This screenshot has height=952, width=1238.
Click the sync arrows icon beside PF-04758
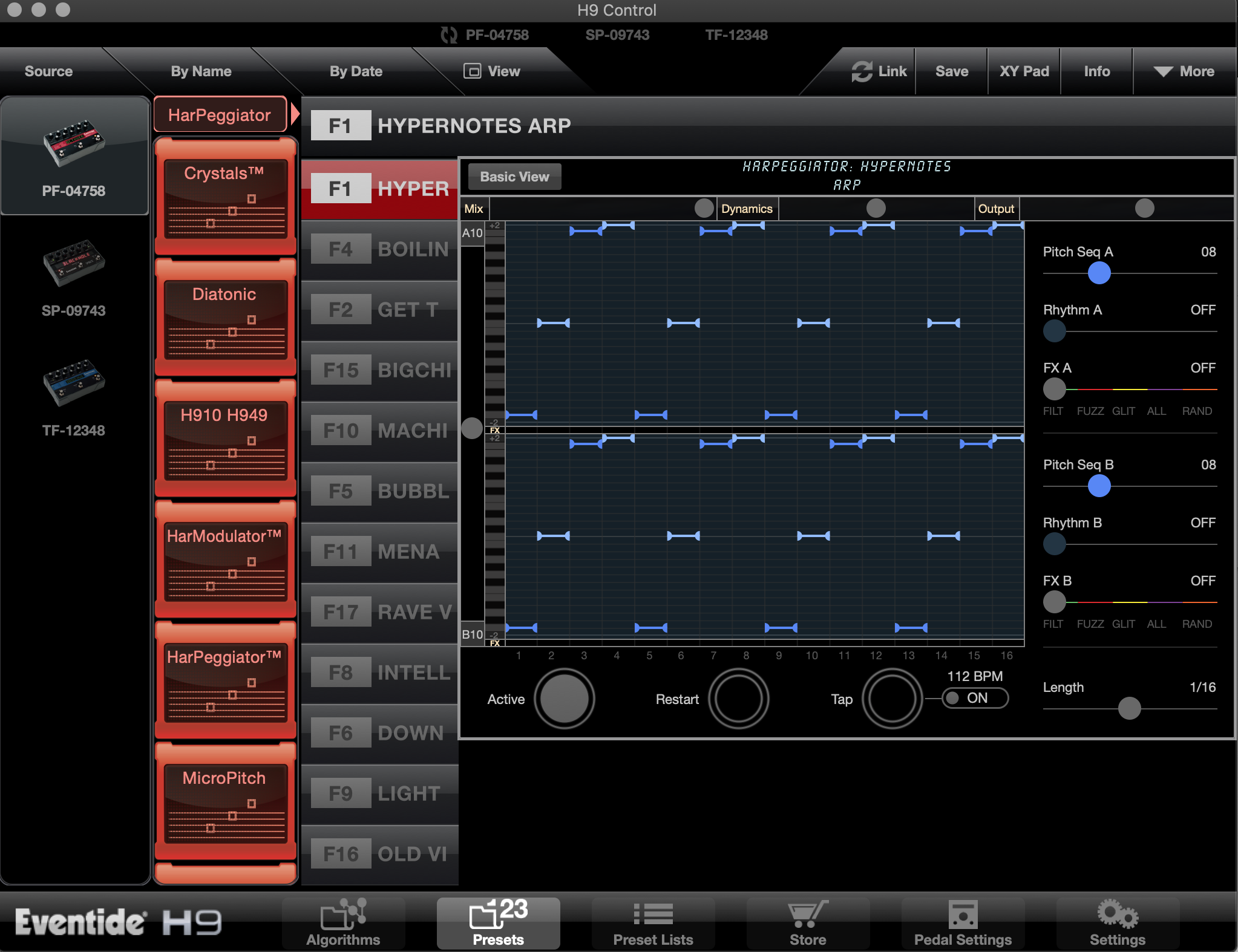pos(448,35)
